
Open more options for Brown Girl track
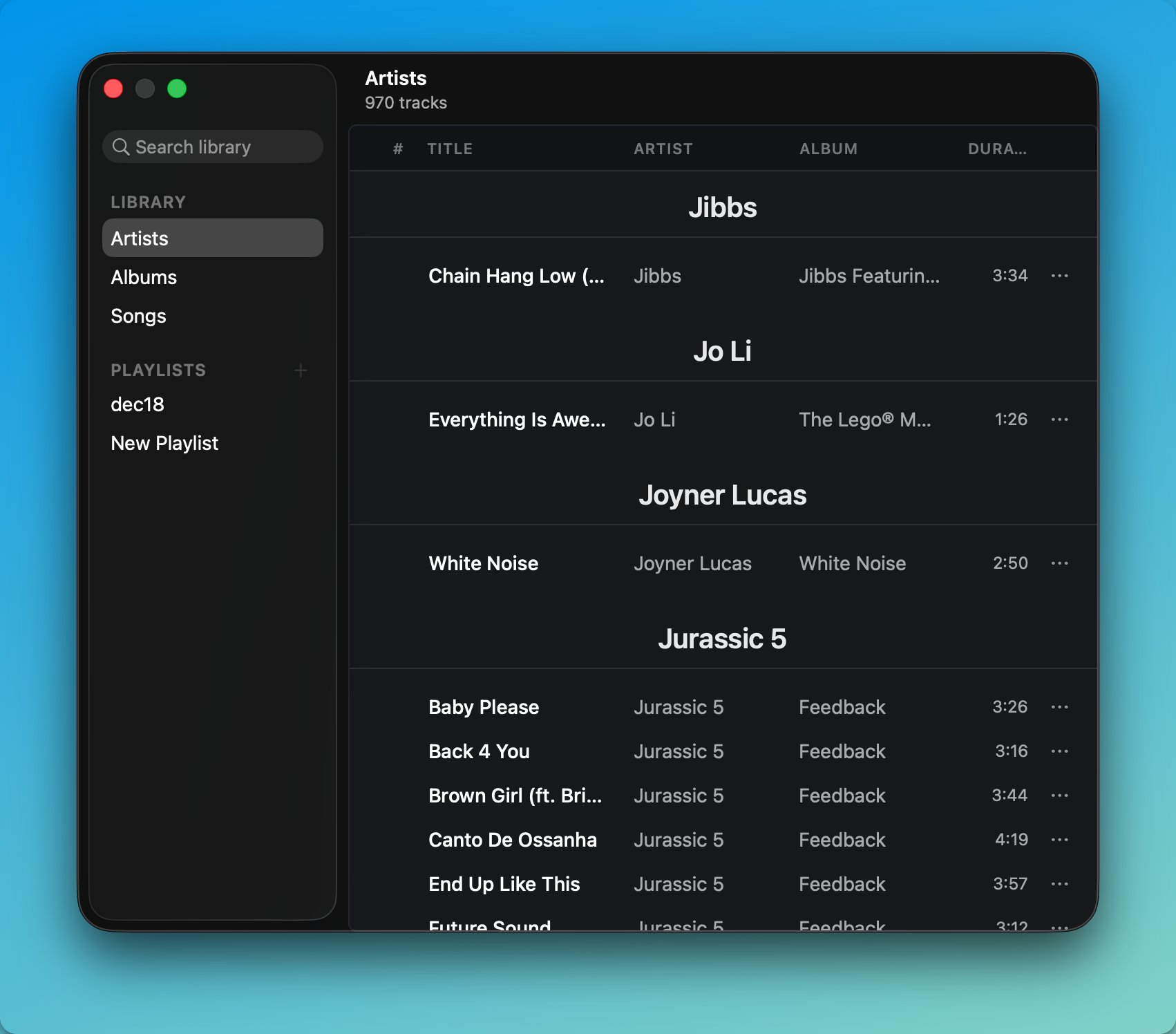pyautogui.click(x=1059, y=796)
